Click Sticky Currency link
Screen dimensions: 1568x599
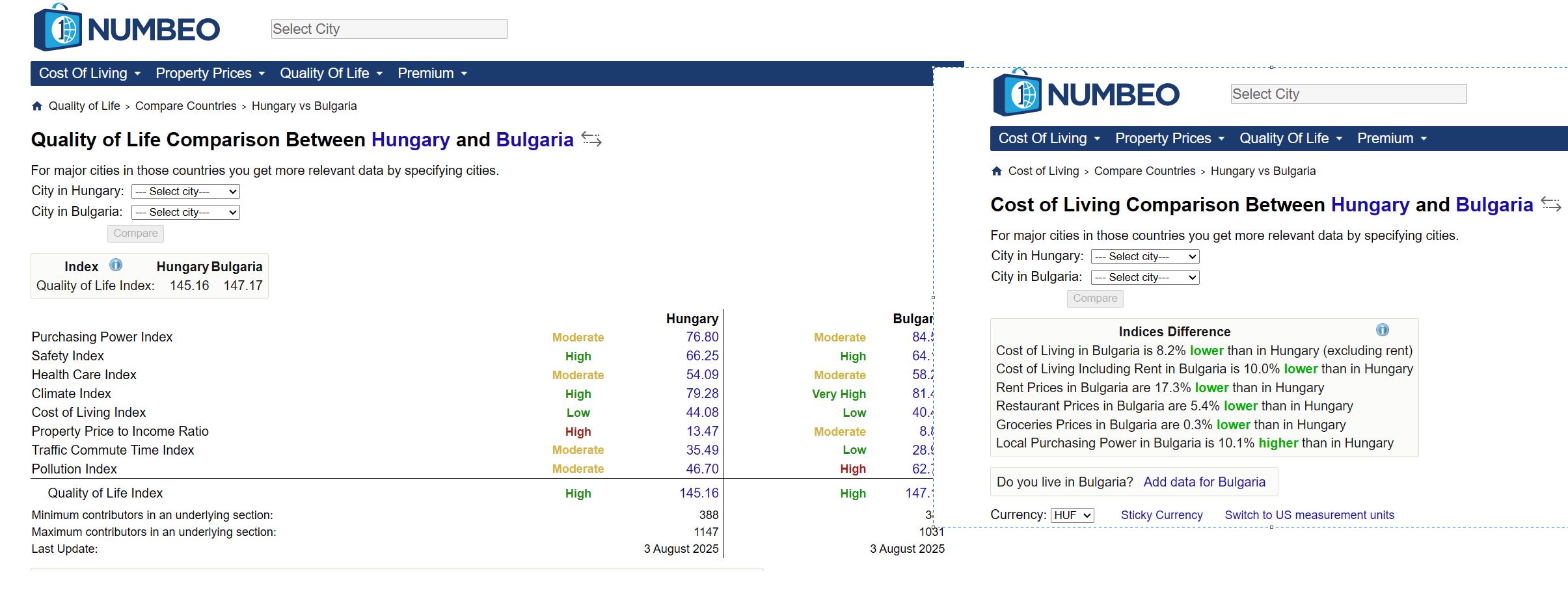tap(1161, 515)
